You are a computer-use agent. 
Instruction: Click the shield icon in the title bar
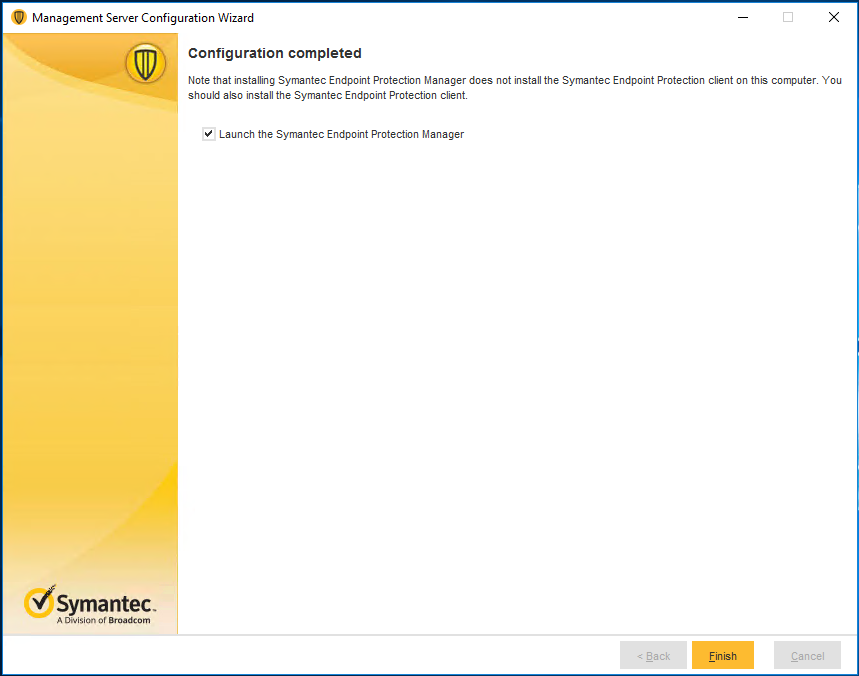click(19, 18)
